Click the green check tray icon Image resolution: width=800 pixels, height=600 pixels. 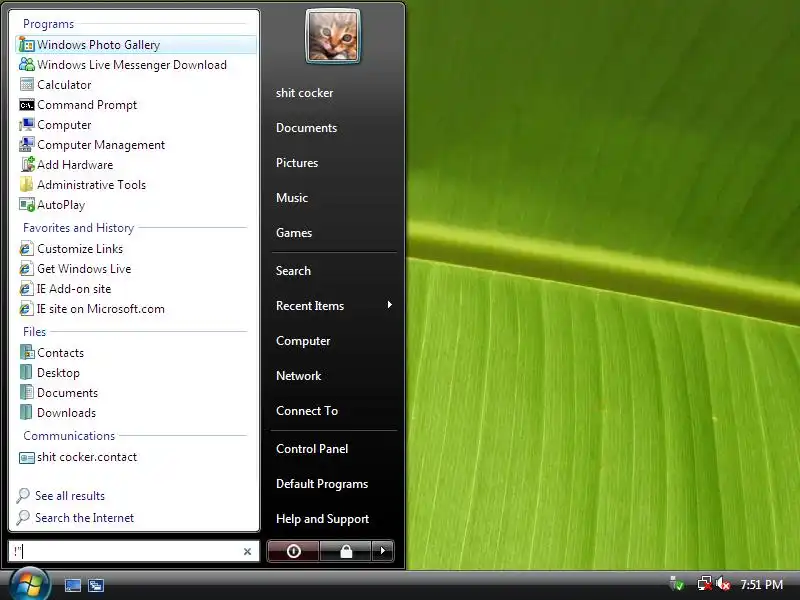[x=677, y=583]
